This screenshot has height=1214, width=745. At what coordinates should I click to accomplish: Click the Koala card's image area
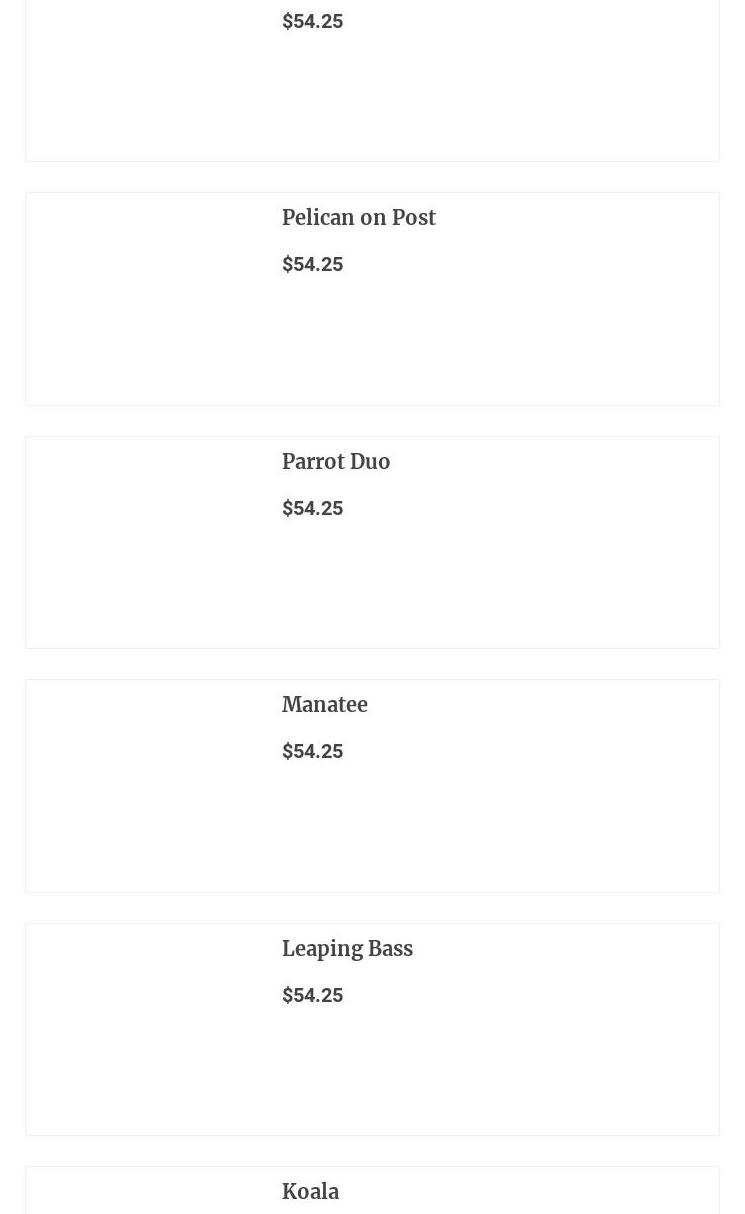tap(146, 1195)
